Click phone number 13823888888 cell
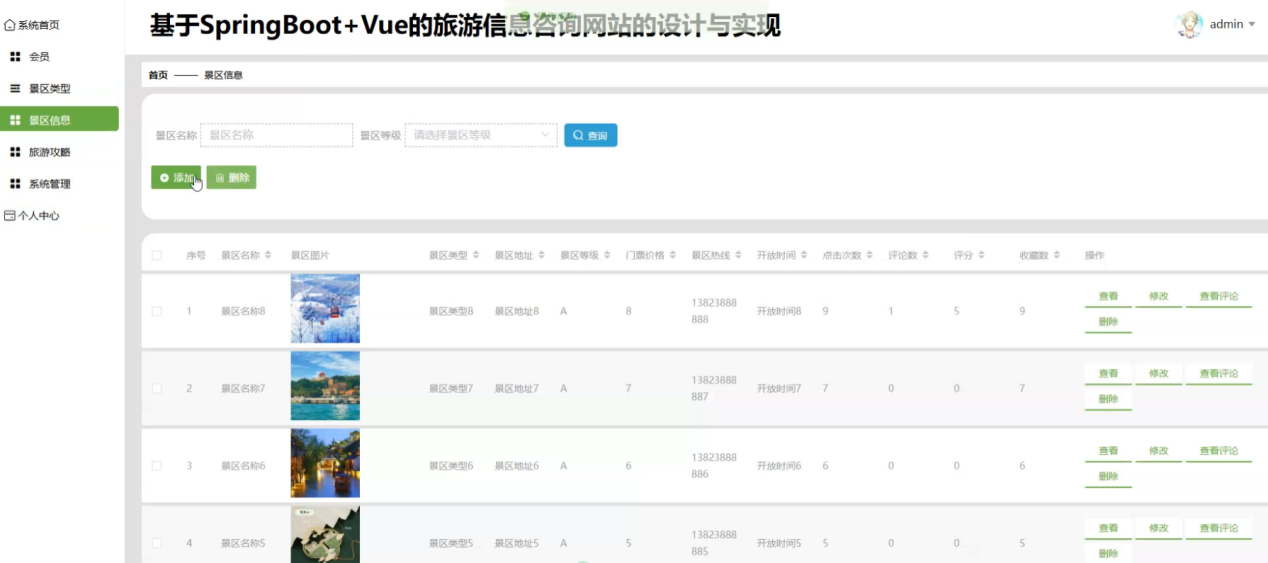Viewport: 1268px width, 563px height. point(714,311)
